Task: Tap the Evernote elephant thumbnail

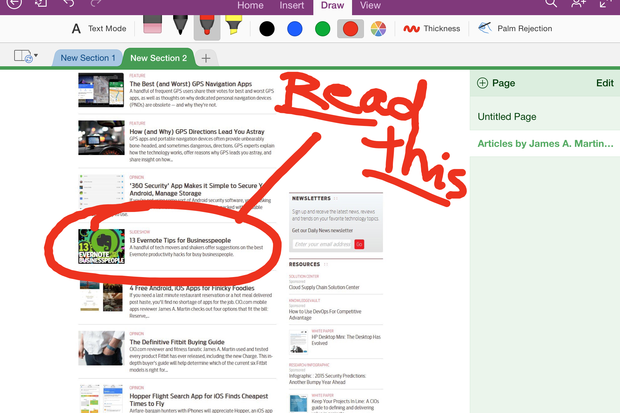Action: tap(102, 246)
